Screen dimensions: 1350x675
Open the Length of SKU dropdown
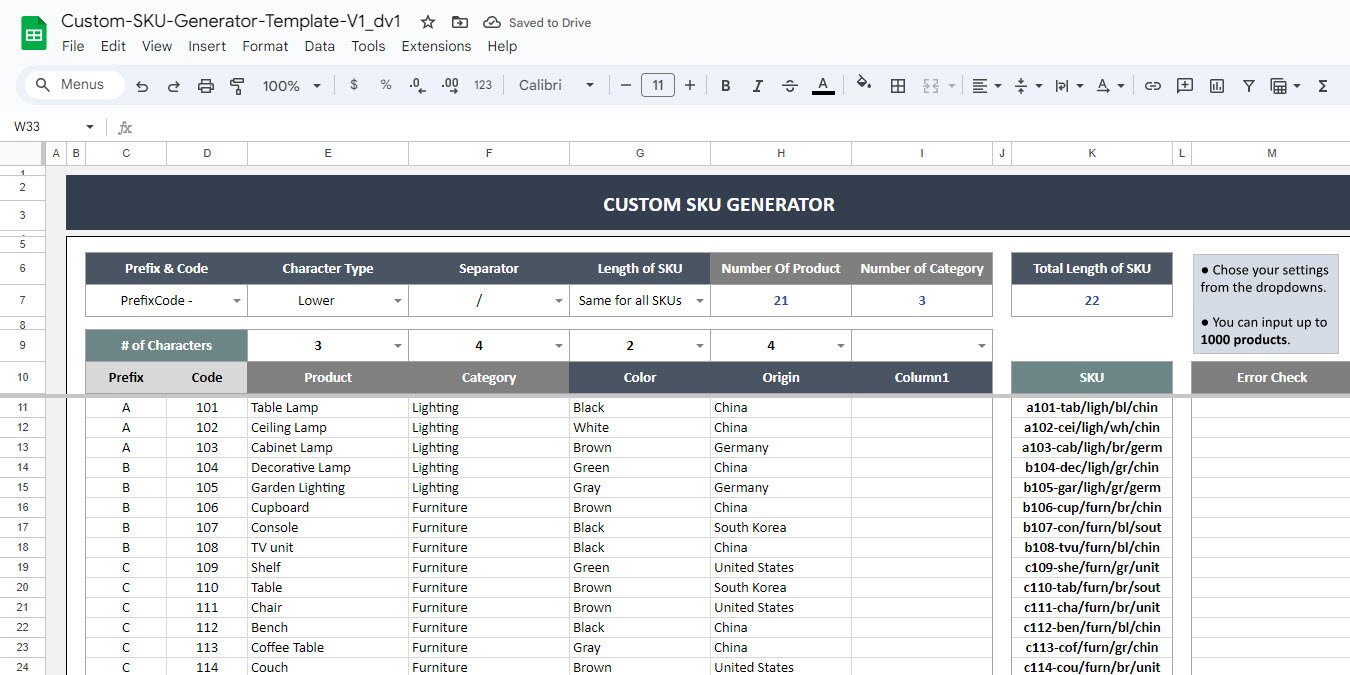tap(699, 300)
